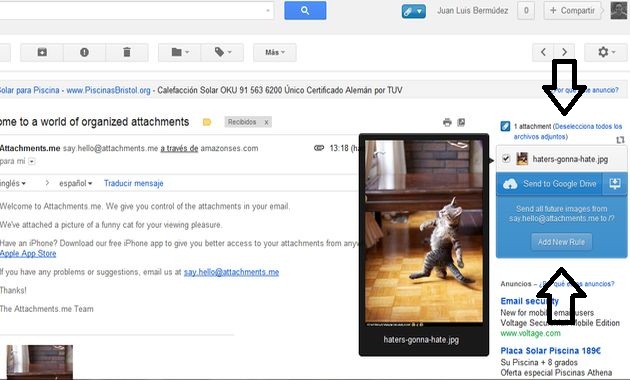
Task: Open the search options dropdown arrow
Action: [268, 10]
